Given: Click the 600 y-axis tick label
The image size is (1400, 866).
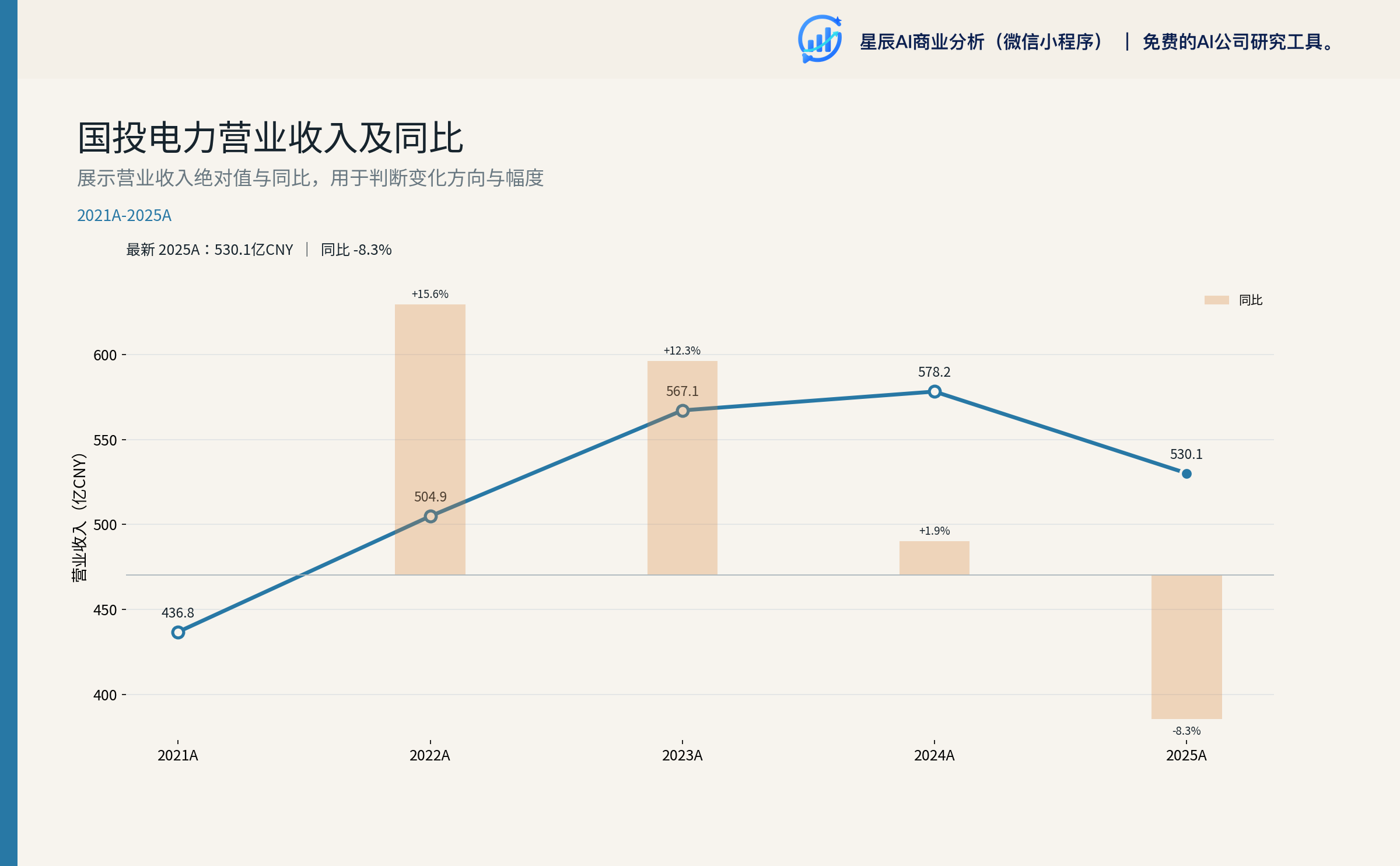Looking at the screenshot, I should 105,355.
